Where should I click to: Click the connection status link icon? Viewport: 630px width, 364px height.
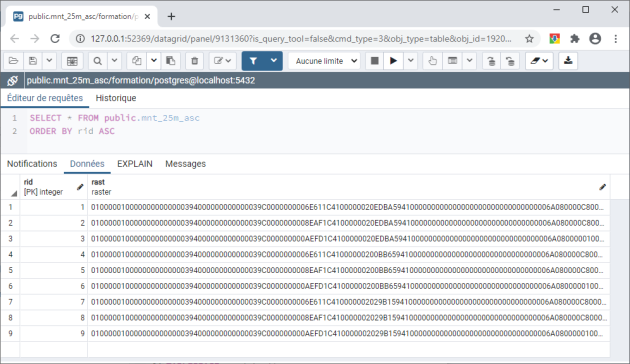point(12,80)
